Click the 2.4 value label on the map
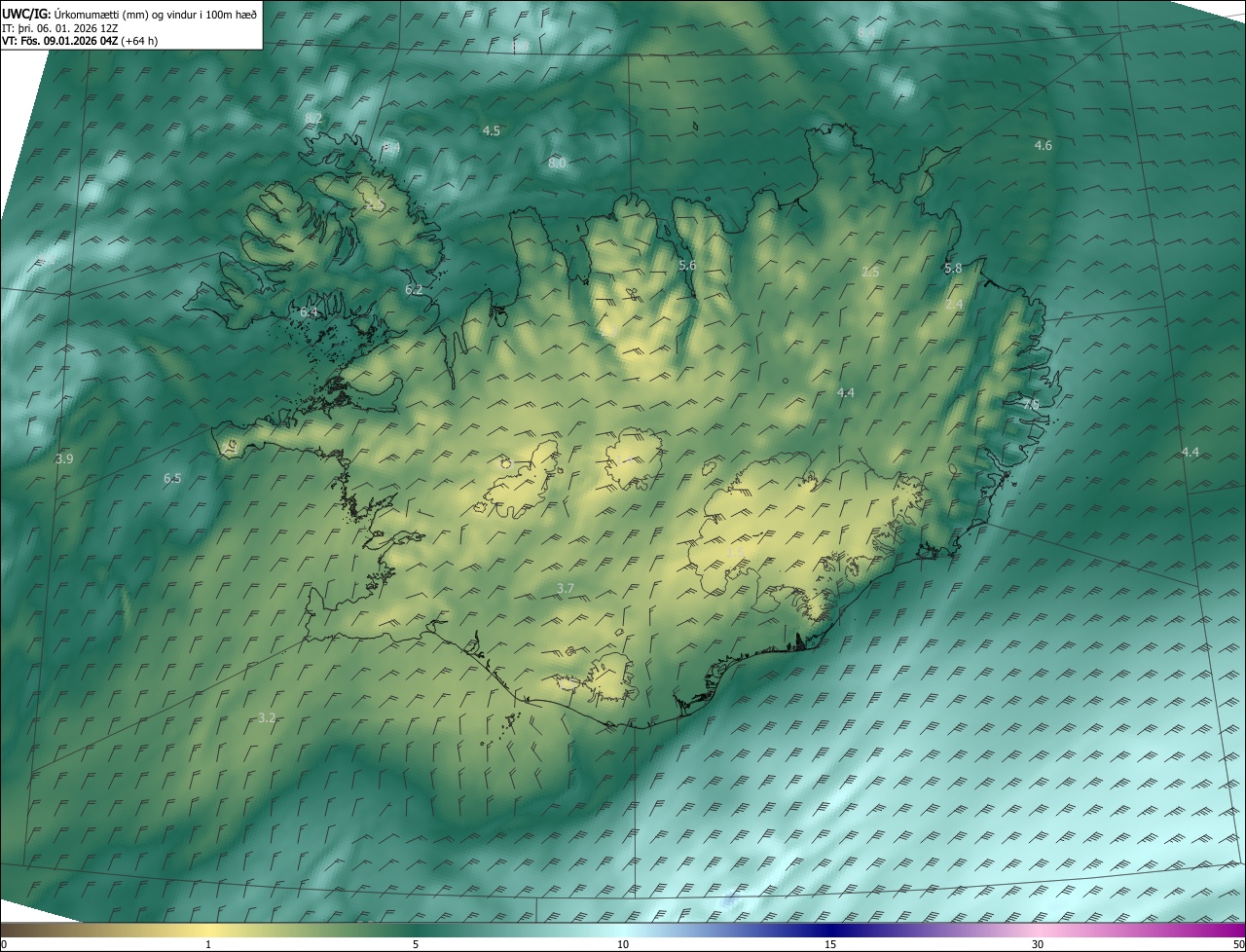 coord(954,305)
